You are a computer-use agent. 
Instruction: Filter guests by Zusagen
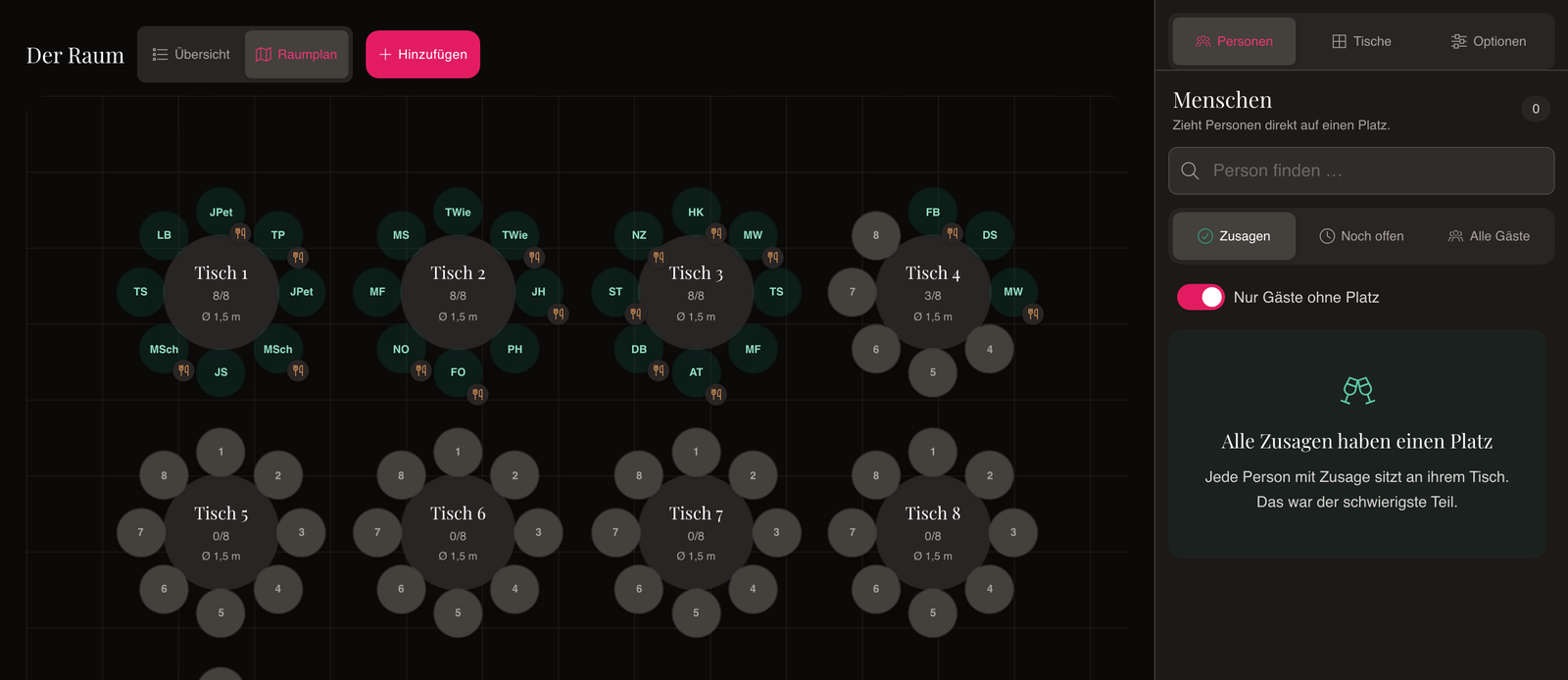pyautogui.click(x=1234, y=236)
